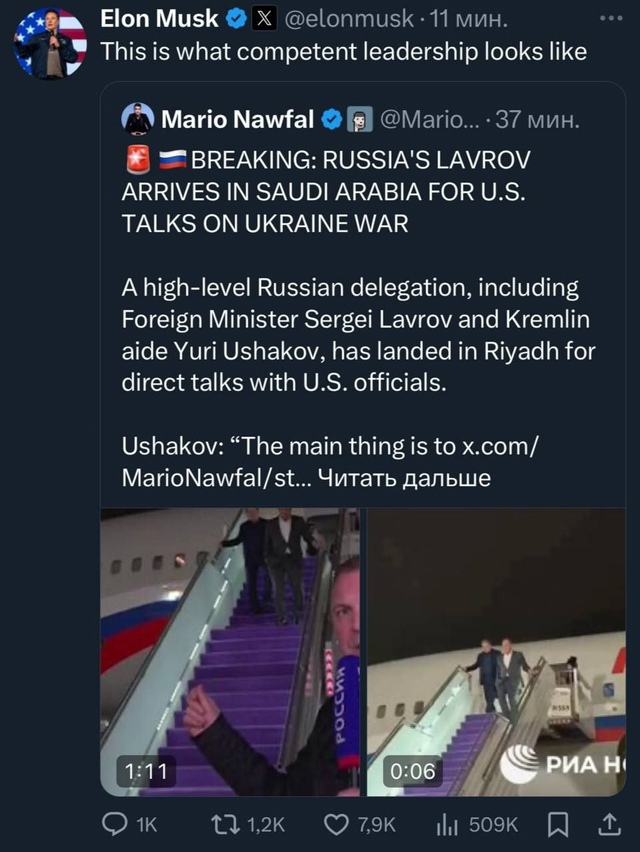
Task: Open the views analytics bar icon
Action: (445, 823)
